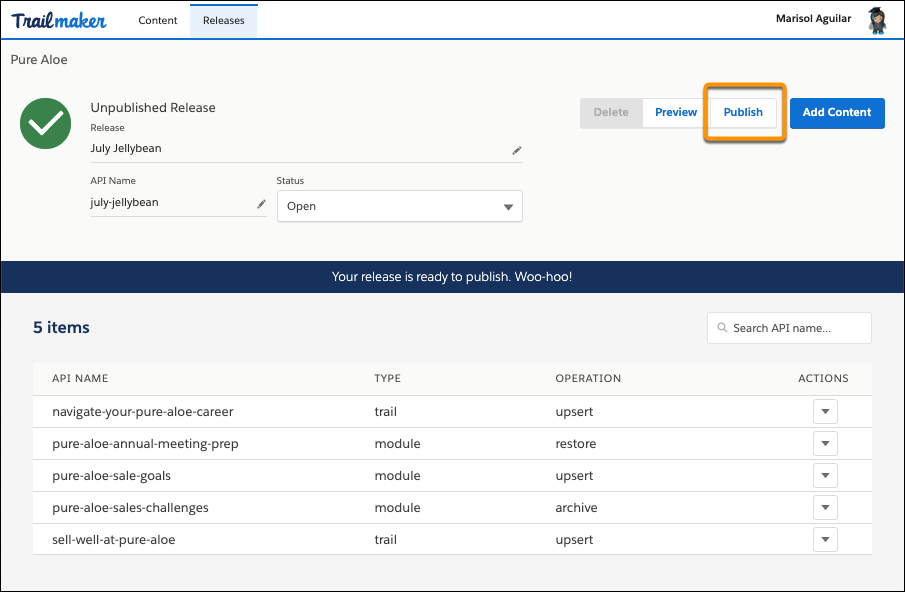Click the green checkmark release status icon
Viewport: 905px width, 592px height.
(46, 123)
